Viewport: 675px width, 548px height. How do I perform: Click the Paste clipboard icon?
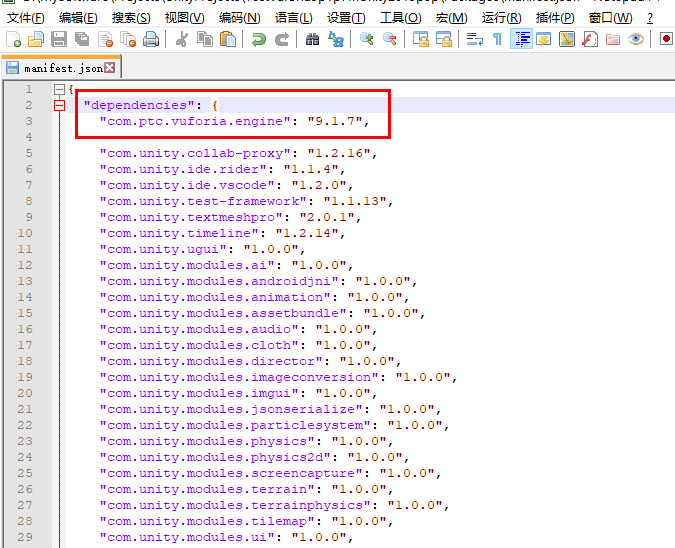[228, 40]
